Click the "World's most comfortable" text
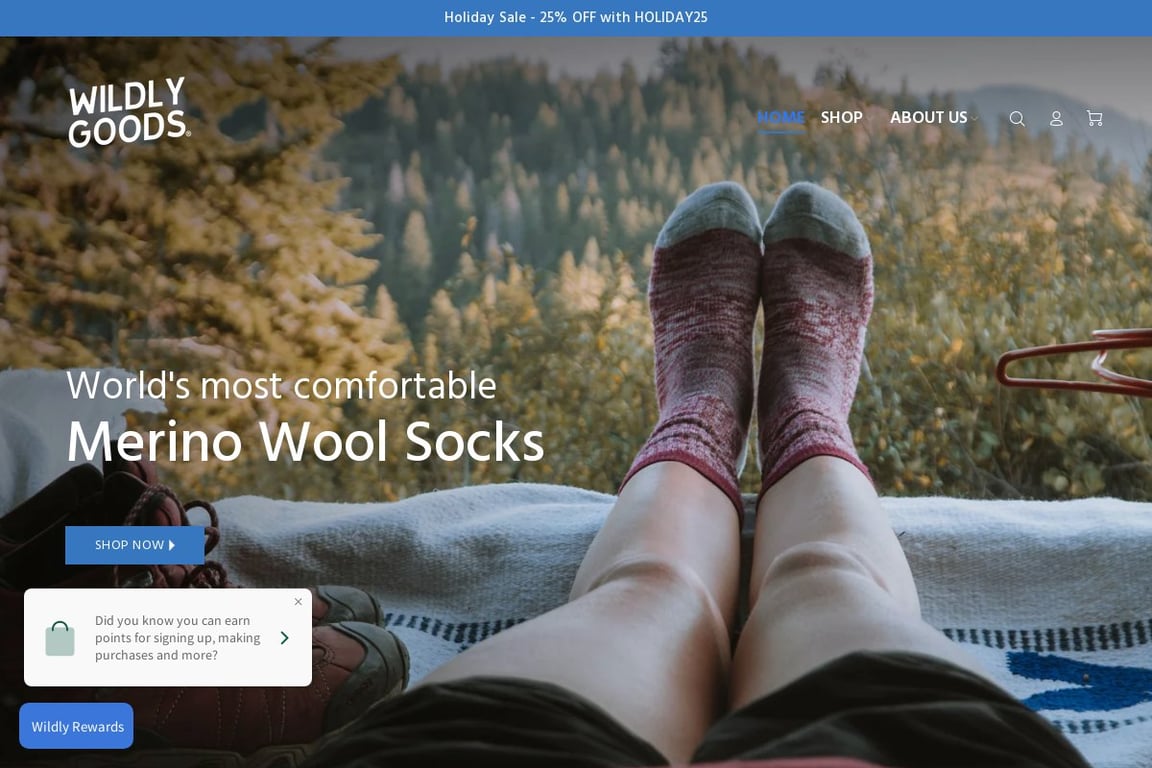The height and width of the screenshot is (768, 1152). (281, 385)
